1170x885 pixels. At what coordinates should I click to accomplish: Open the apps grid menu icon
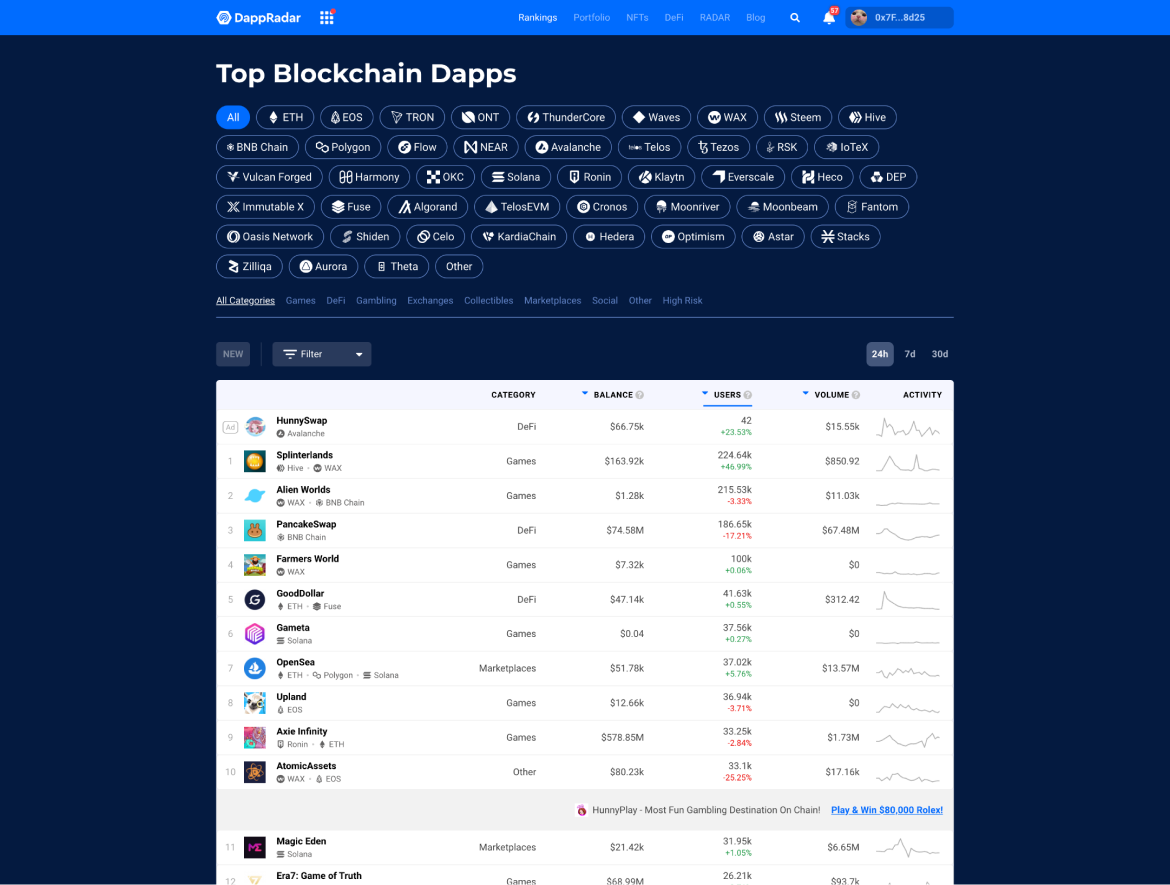[x=327, y=17]
